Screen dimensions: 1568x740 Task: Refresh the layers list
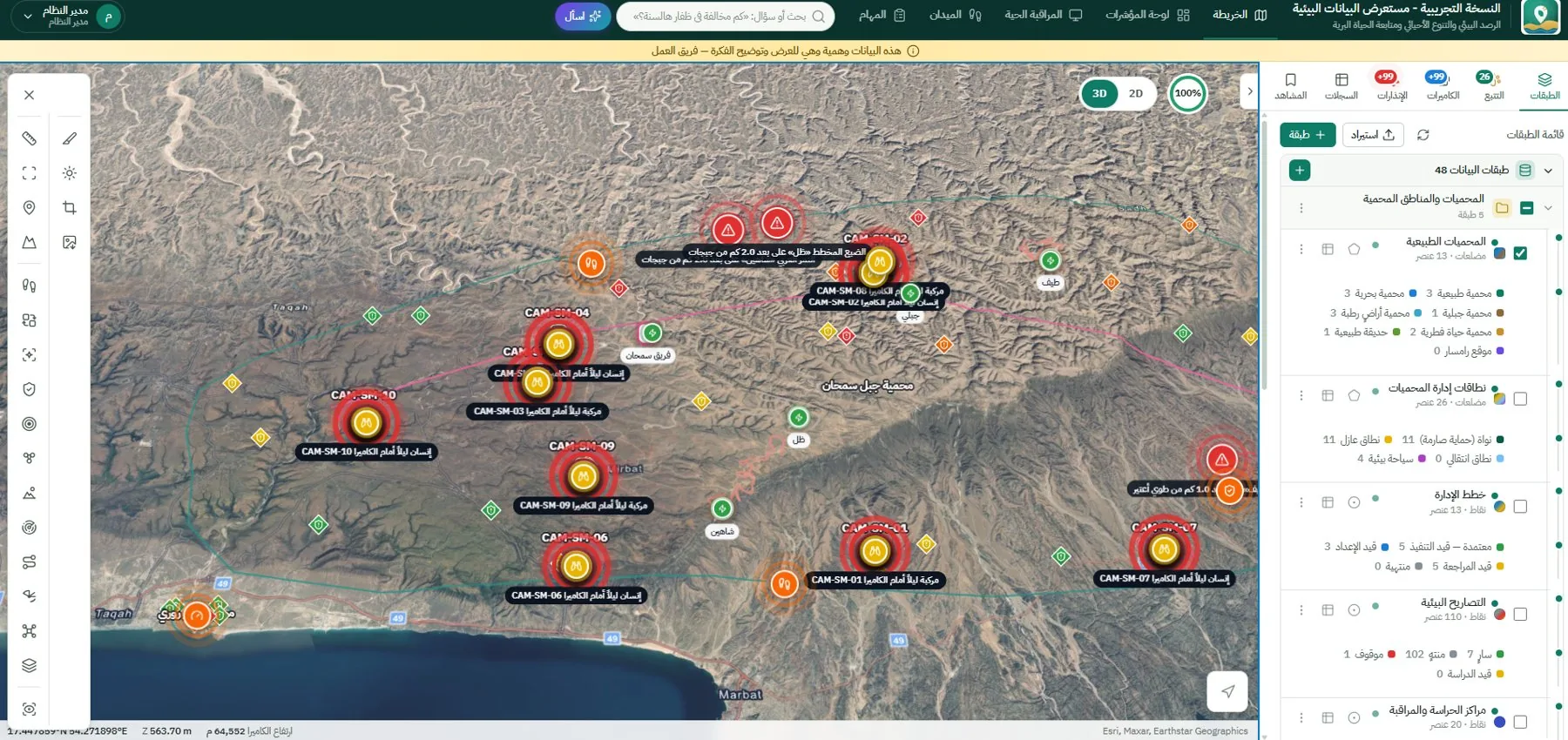(1423, 135)
